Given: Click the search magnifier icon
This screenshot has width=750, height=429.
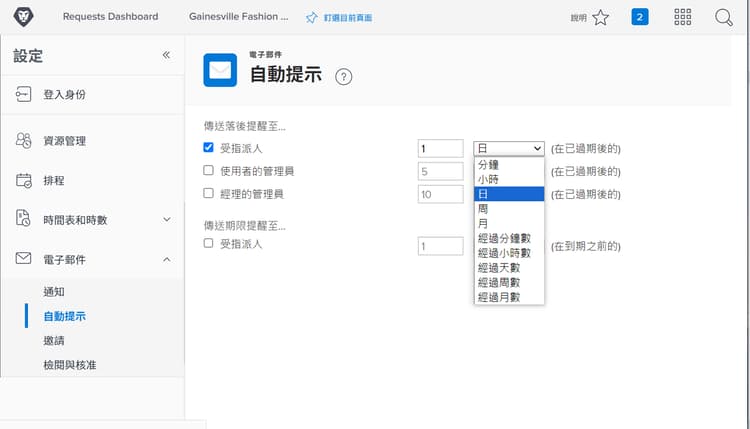Looking at the screenshot, I should pos(724,18).
